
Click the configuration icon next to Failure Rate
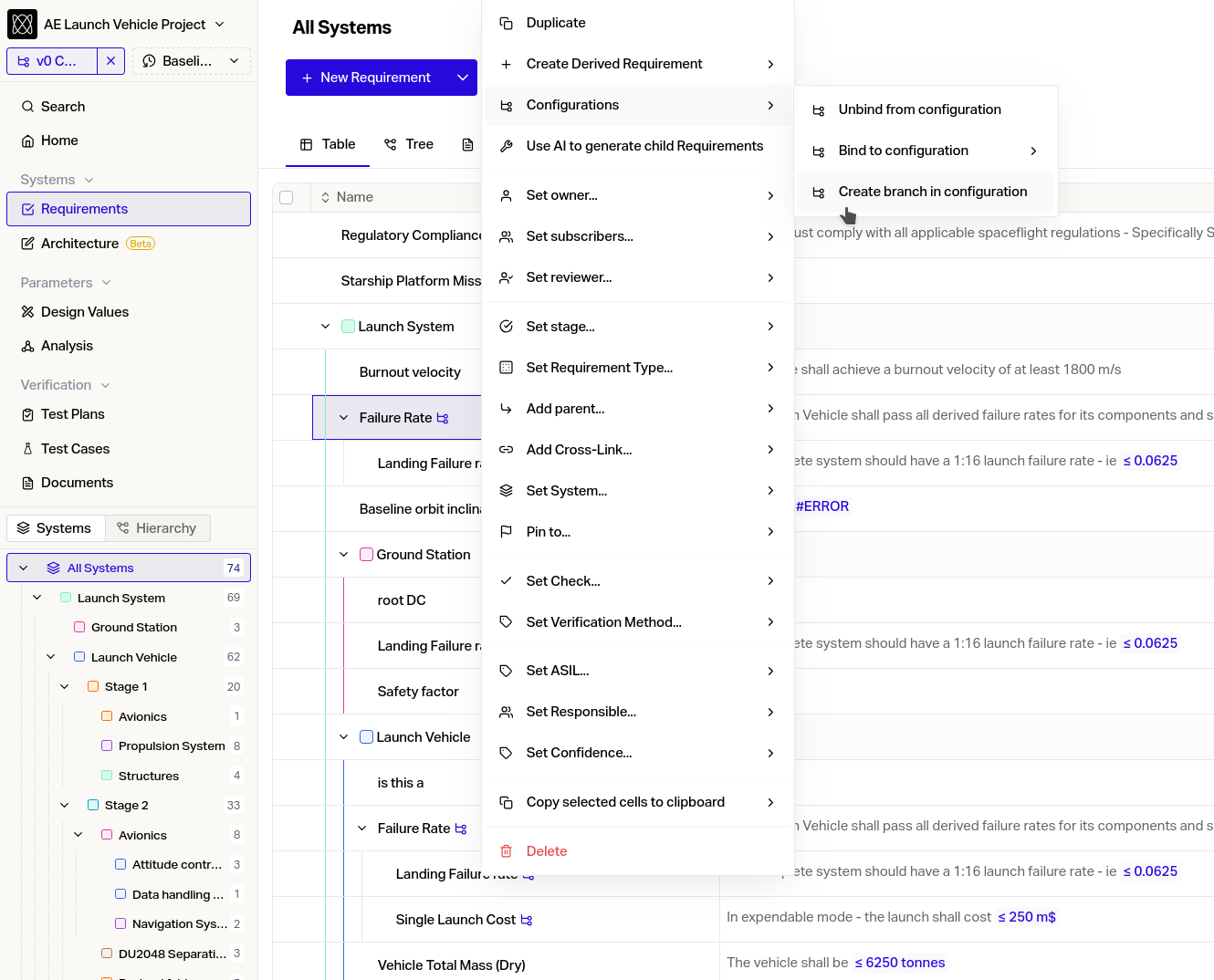[443, 418]
